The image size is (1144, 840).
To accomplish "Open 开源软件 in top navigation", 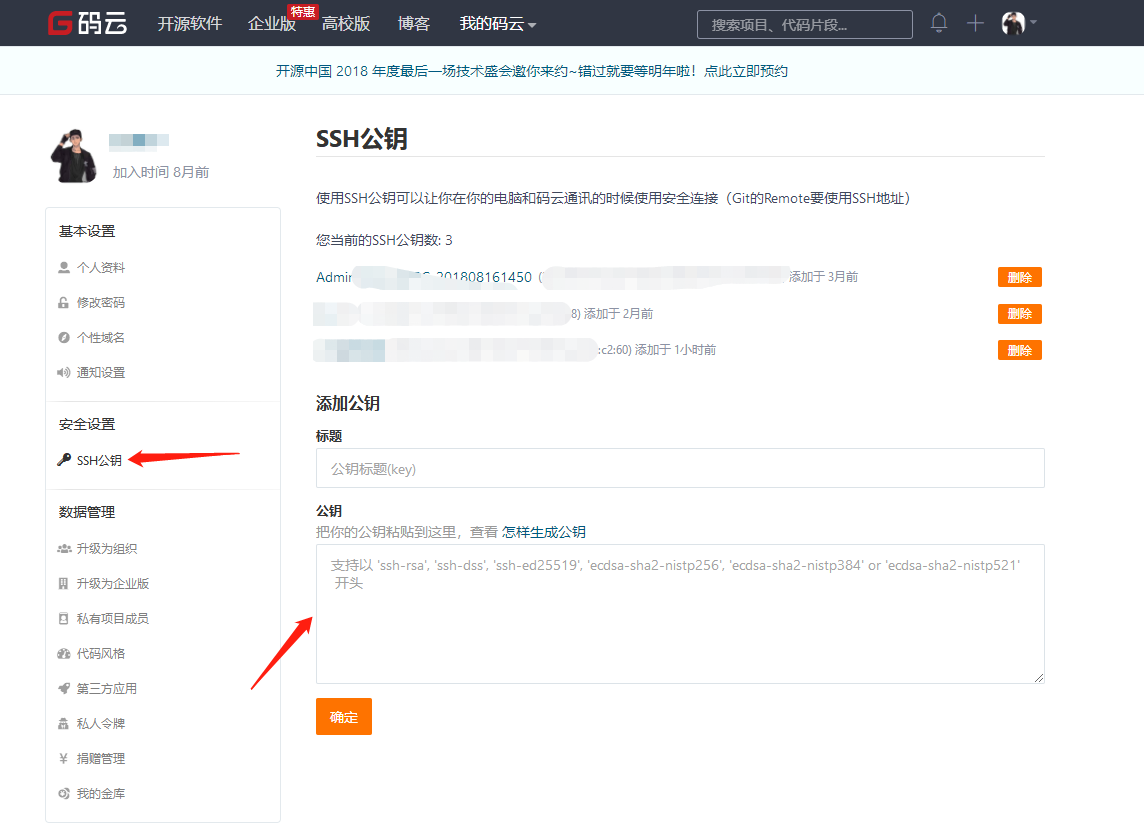I will pyautogui.click(x=189, y=24).
